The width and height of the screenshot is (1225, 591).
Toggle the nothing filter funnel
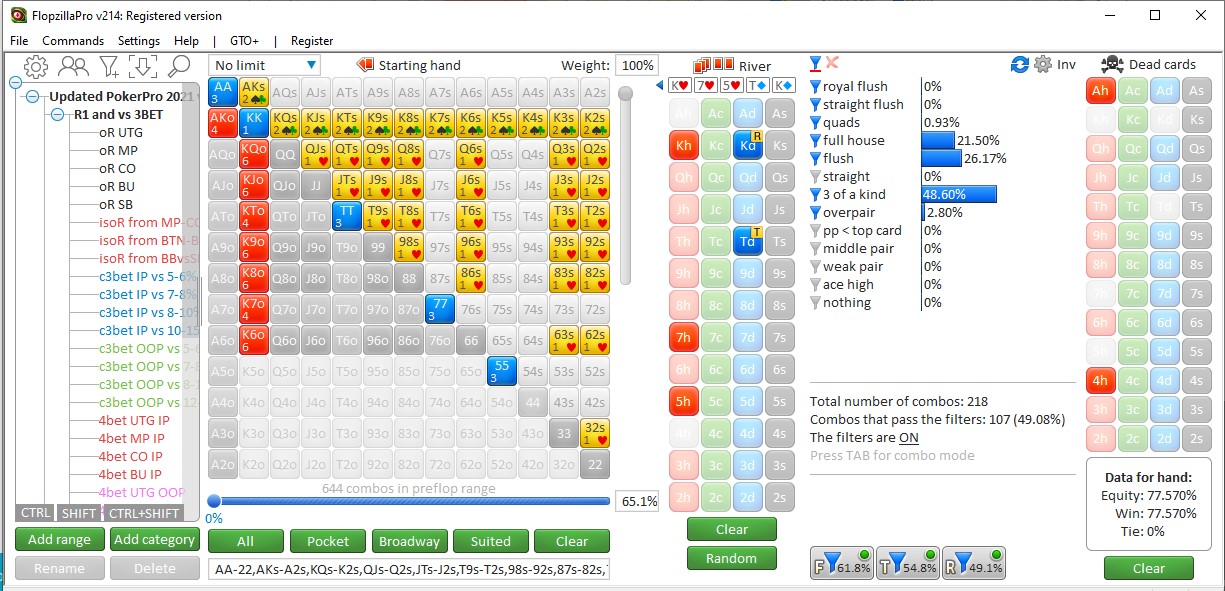pos(815,303)
